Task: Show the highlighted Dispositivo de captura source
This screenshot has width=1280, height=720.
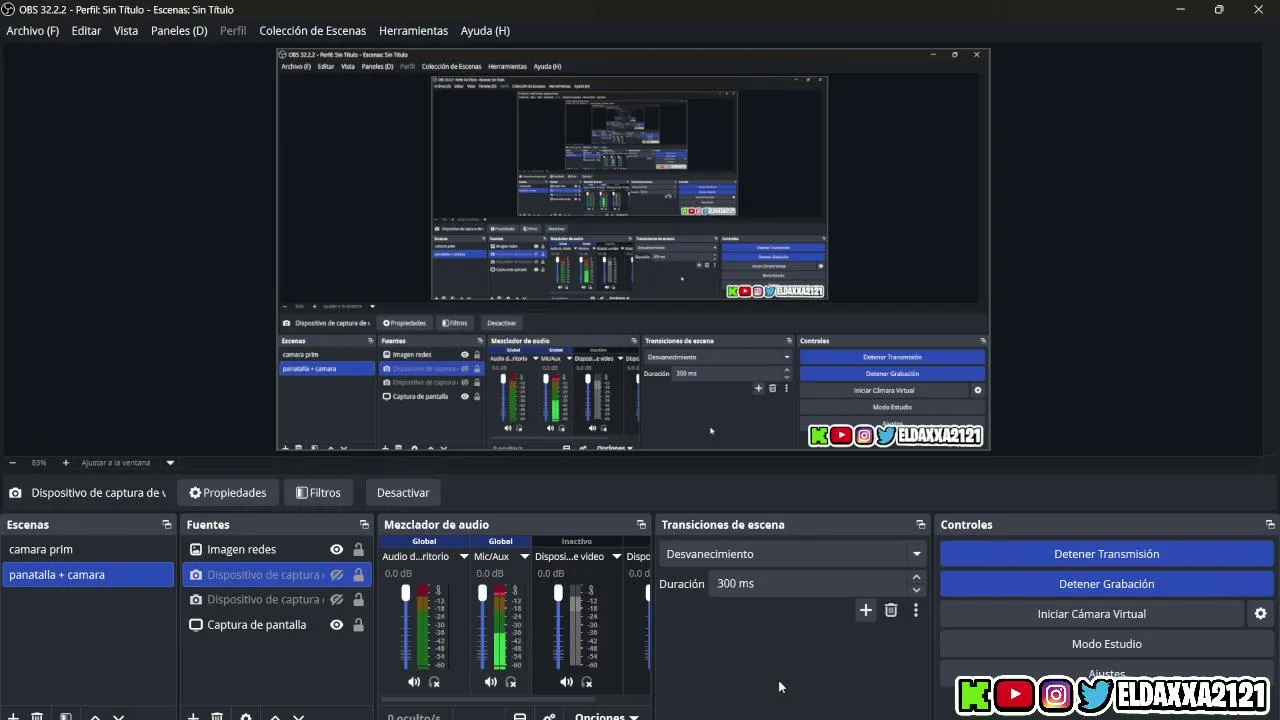Action: [x=336, y=575]
